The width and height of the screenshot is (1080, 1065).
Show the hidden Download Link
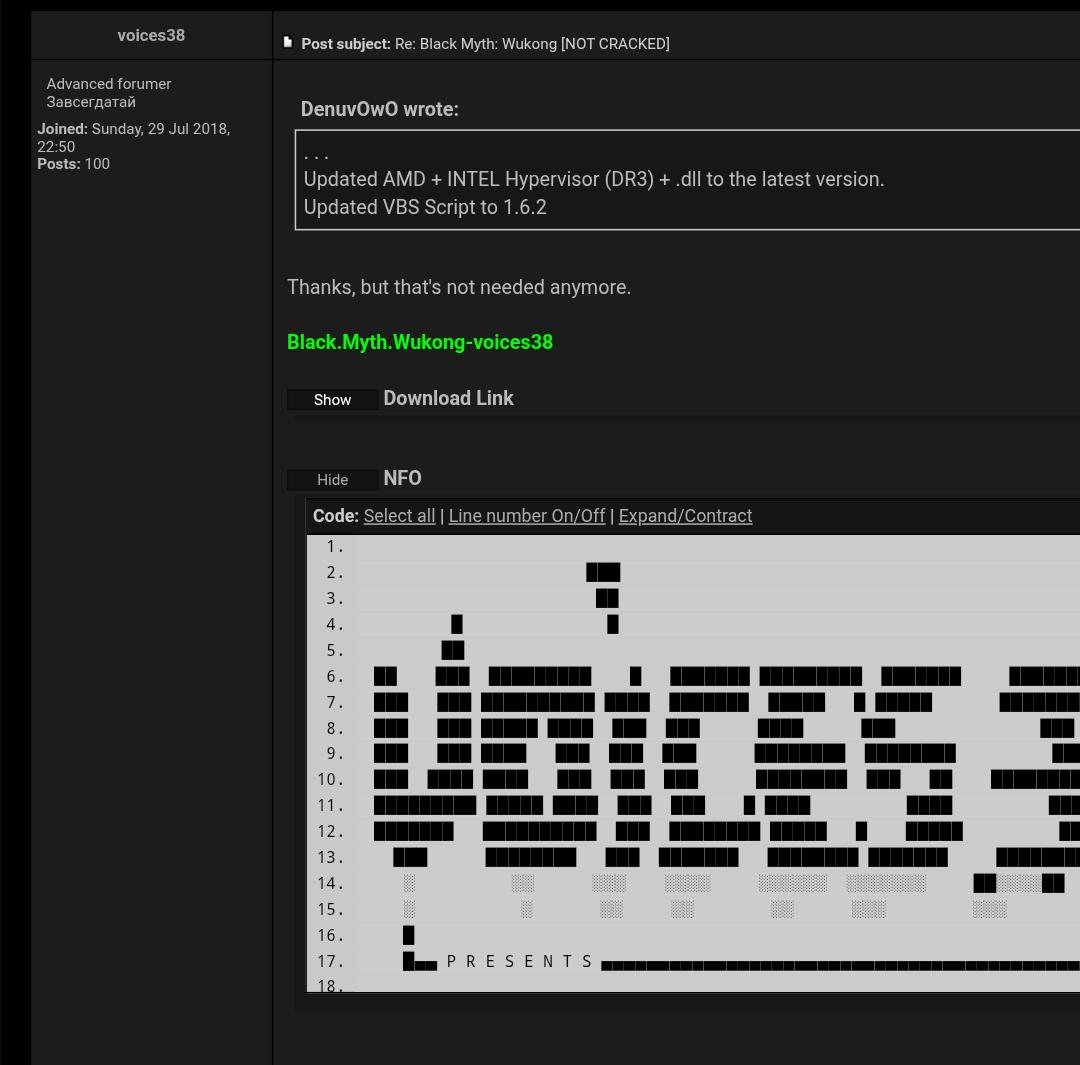click(x=332, y=400)
